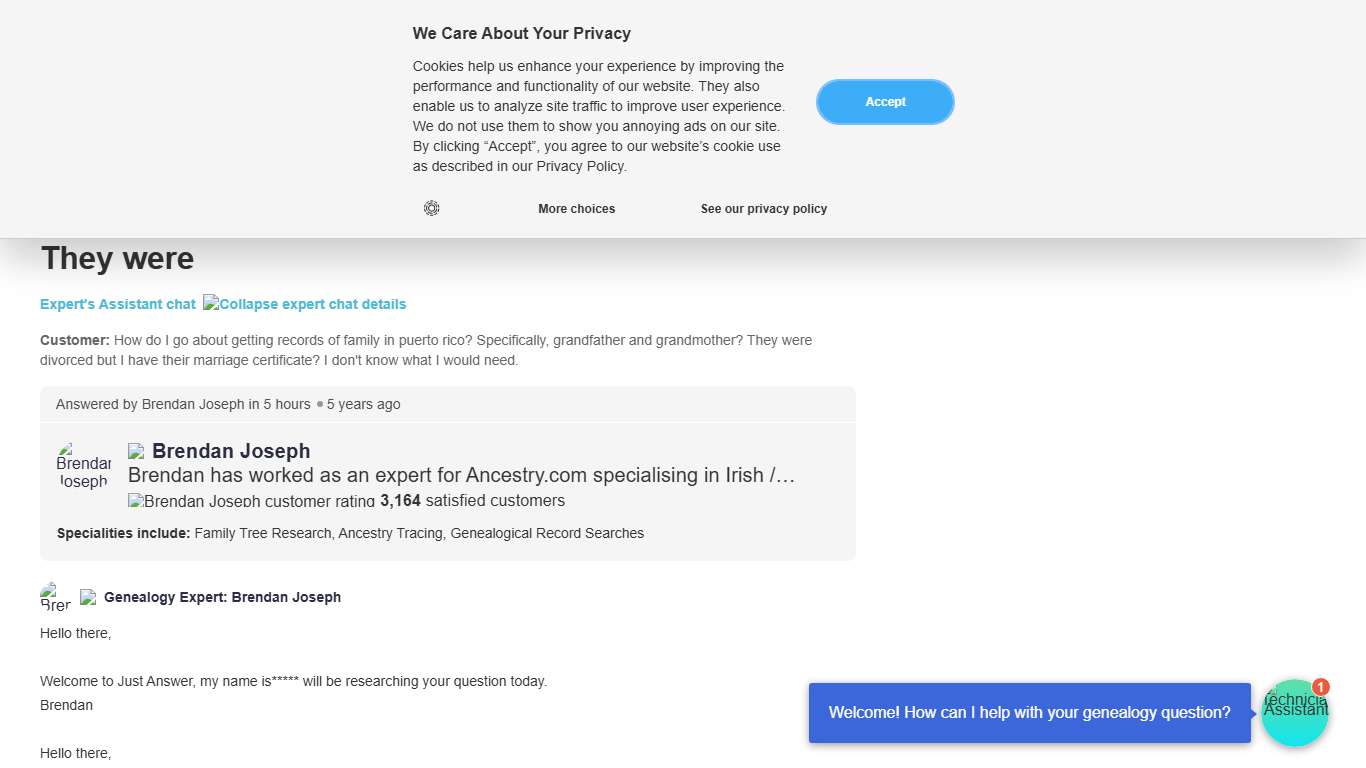1366x768 pixels.
Task: Expand Brendan's truncated Ancestry.com bio text
Action: (x=461, y=475)
